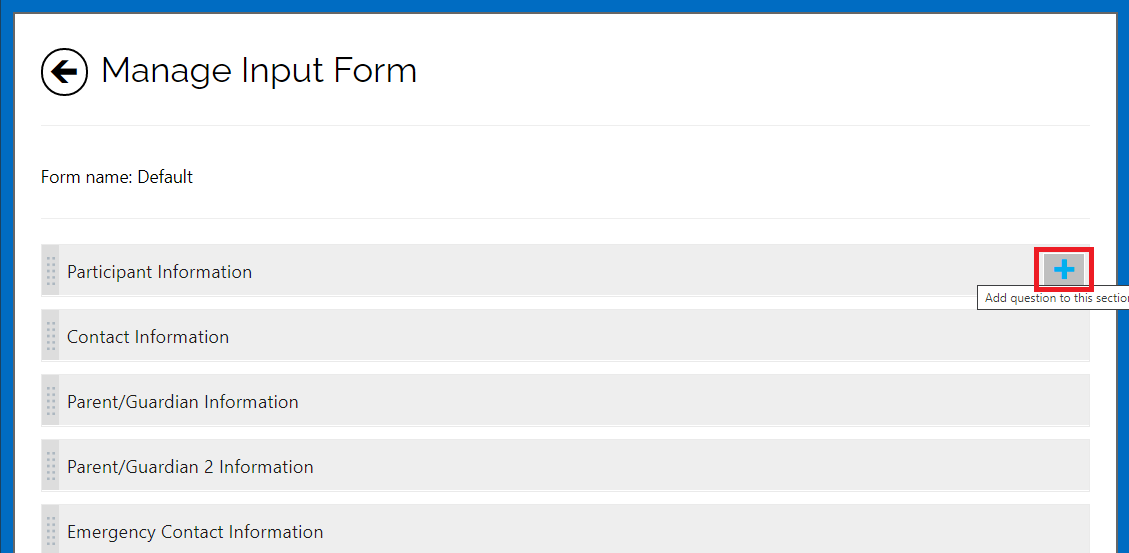The image size is (1129, 553).
Task: Go back using the circled arrow icon
Action: tap(64, 72)
